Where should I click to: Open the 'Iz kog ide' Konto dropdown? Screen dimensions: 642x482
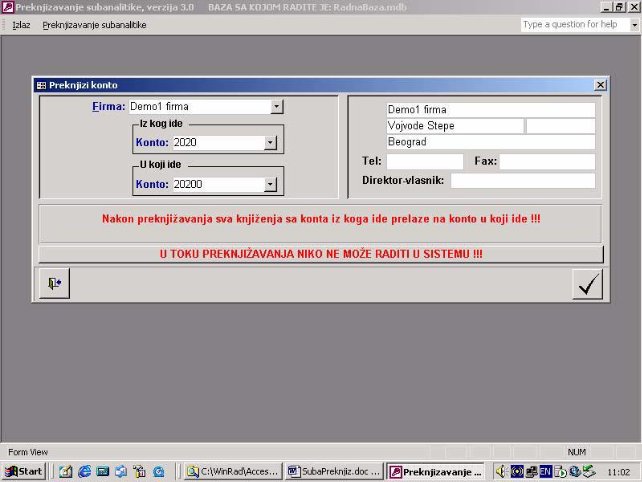(269, 143)
